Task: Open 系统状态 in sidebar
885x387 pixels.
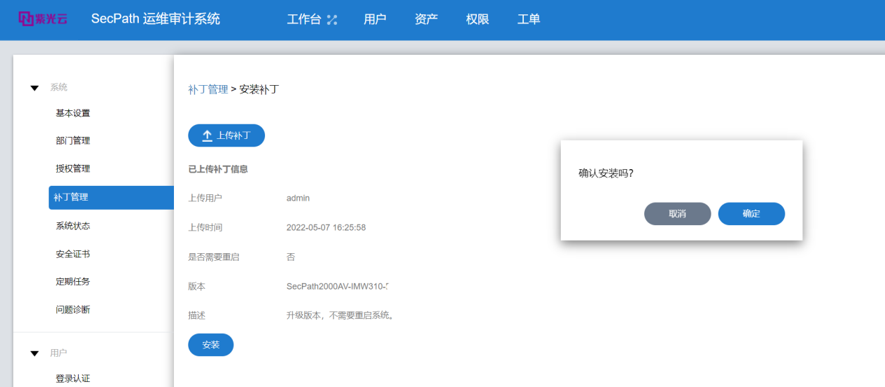Action: point(73,226)
